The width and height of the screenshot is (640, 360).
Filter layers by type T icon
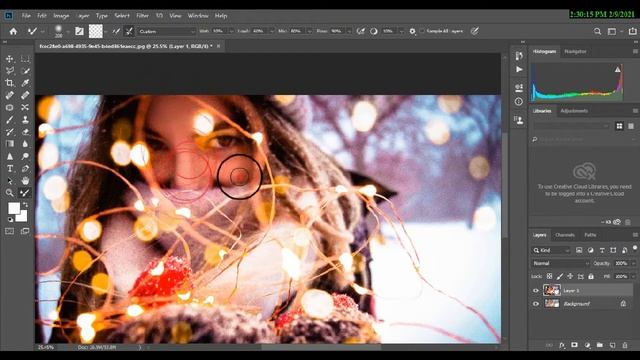point(602,250)
